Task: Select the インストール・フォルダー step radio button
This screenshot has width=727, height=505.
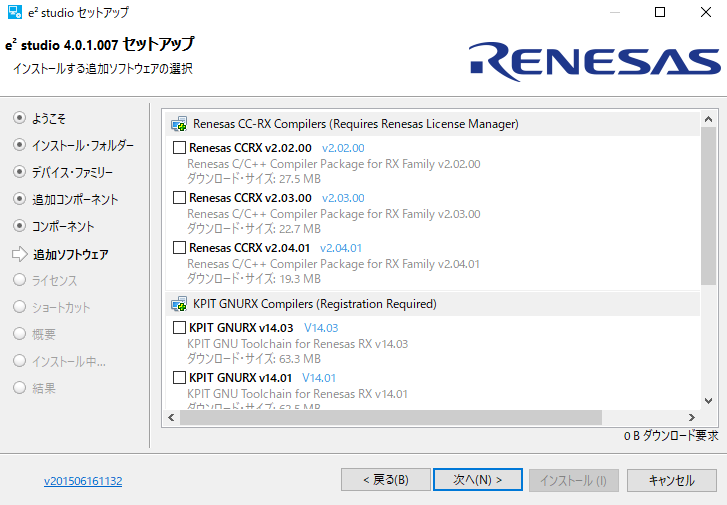Action: pyautogui.click(x=19, y=145)
